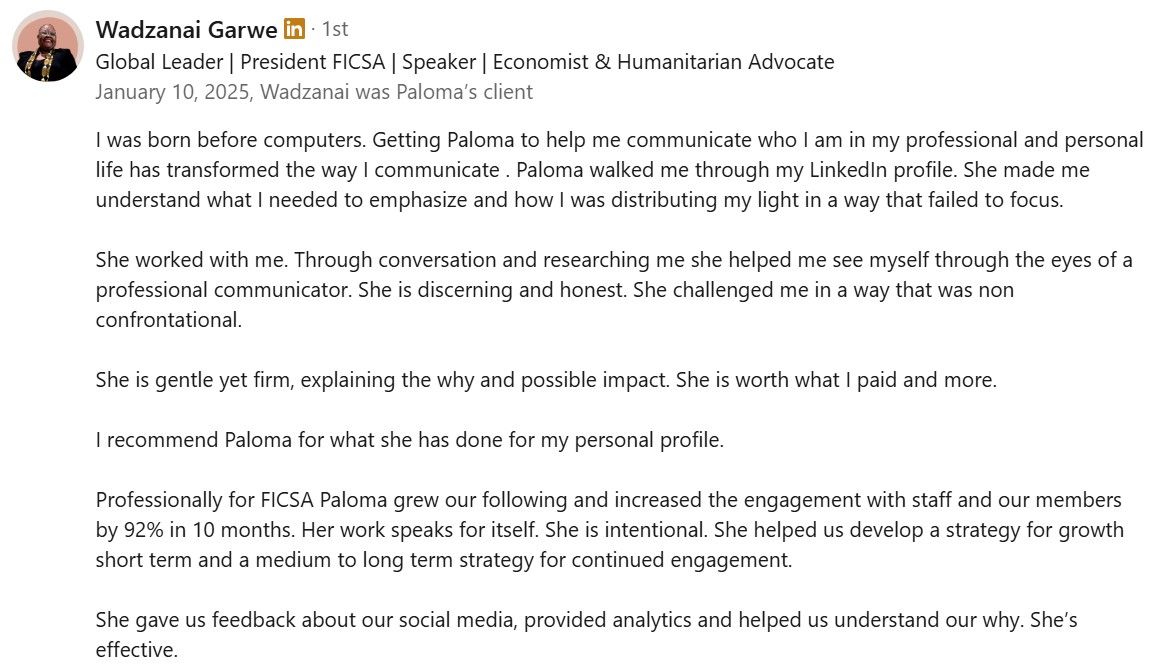Select the 'Global Leader' text in the headline
The width and height of the screenshot is (1155, 671).
159,62
